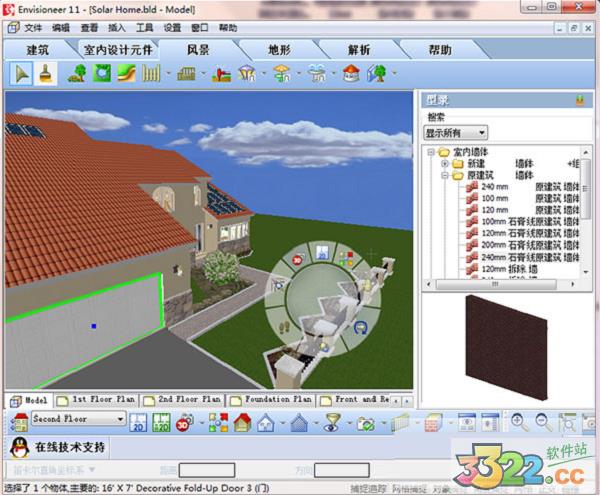Screen dimensions: 600x495
Task: Choose the patio umbrella furniture tool
Action: (282, 73)
